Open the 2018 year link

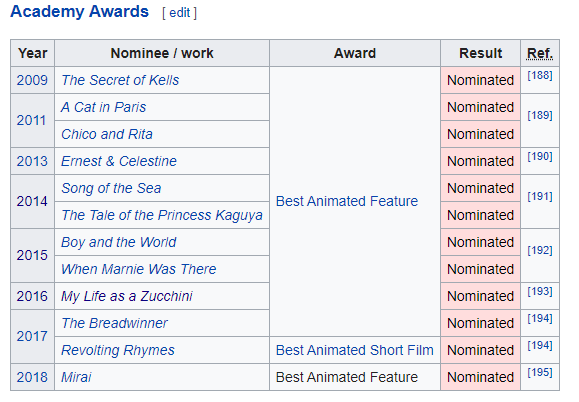(x=32, y=377)
